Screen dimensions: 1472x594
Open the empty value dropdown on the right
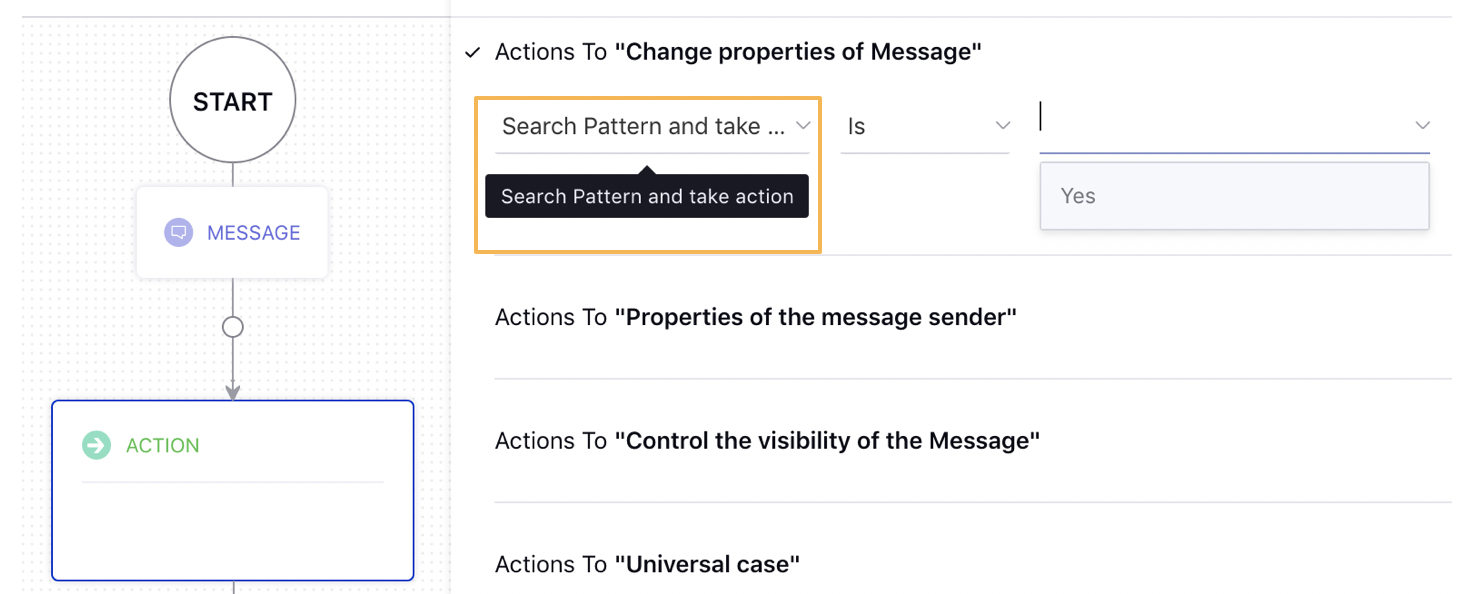[1235, 126]
